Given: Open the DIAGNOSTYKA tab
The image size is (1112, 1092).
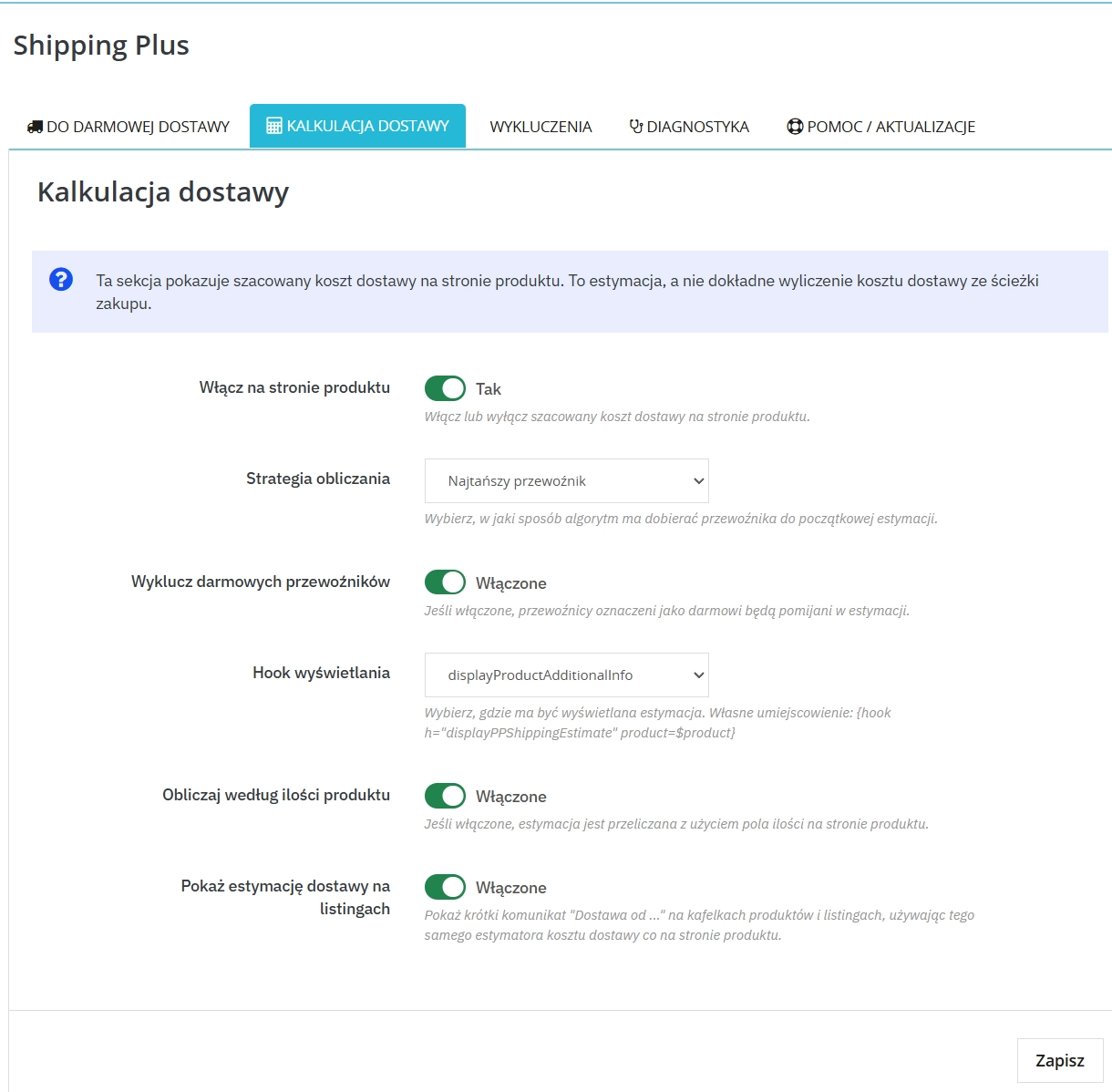Looking at the screenshot, I should [x=697, y=126].
